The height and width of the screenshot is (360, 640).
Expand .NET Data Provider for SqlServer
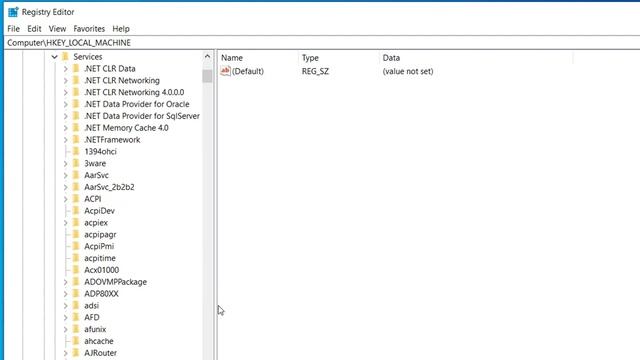click(x=66, y=116)
